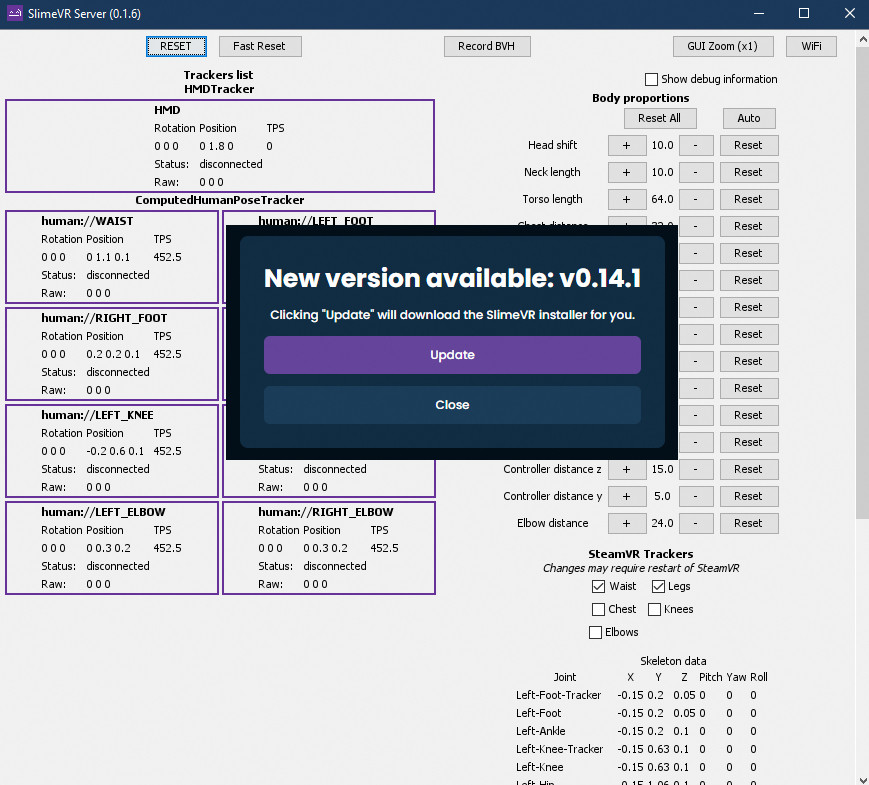Click the Left-Foot-Tracker joint row label
869x785 pixels.
[559, 696]
